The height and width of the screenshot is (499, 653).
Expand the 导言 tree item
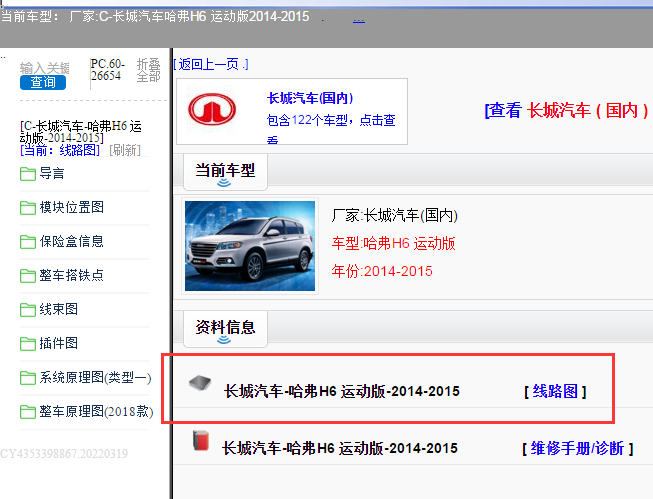[52, 173]
